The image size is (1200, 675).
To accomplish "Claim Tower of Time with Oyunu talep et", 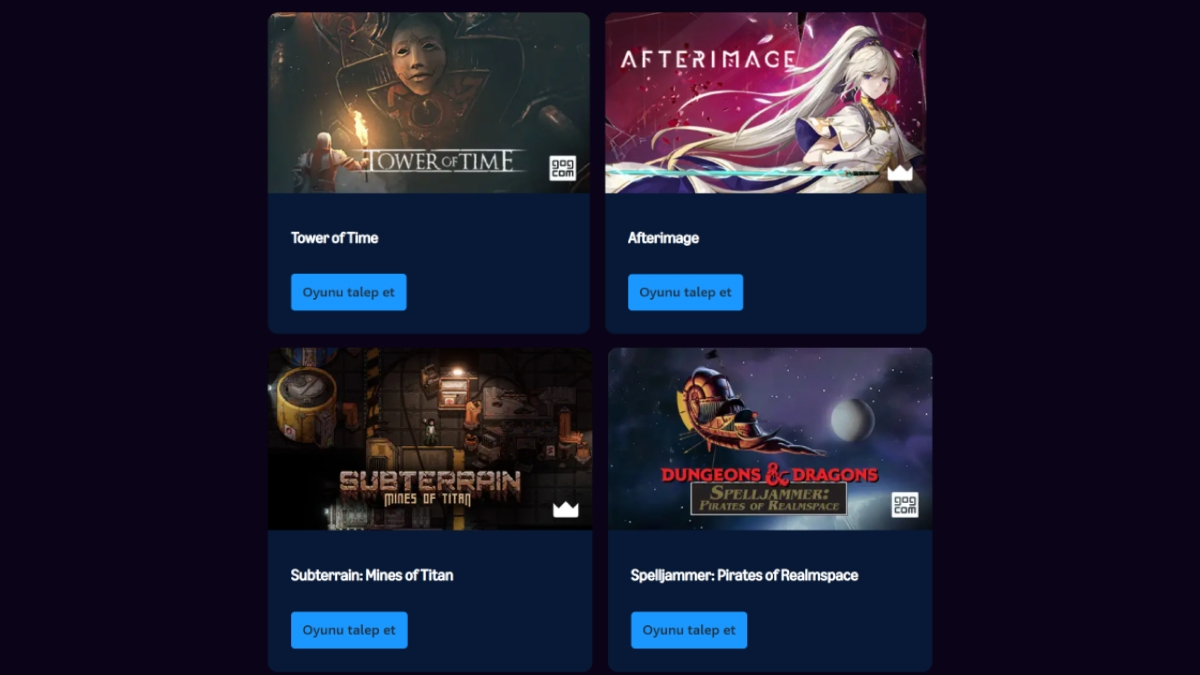I will coord(349,292).
